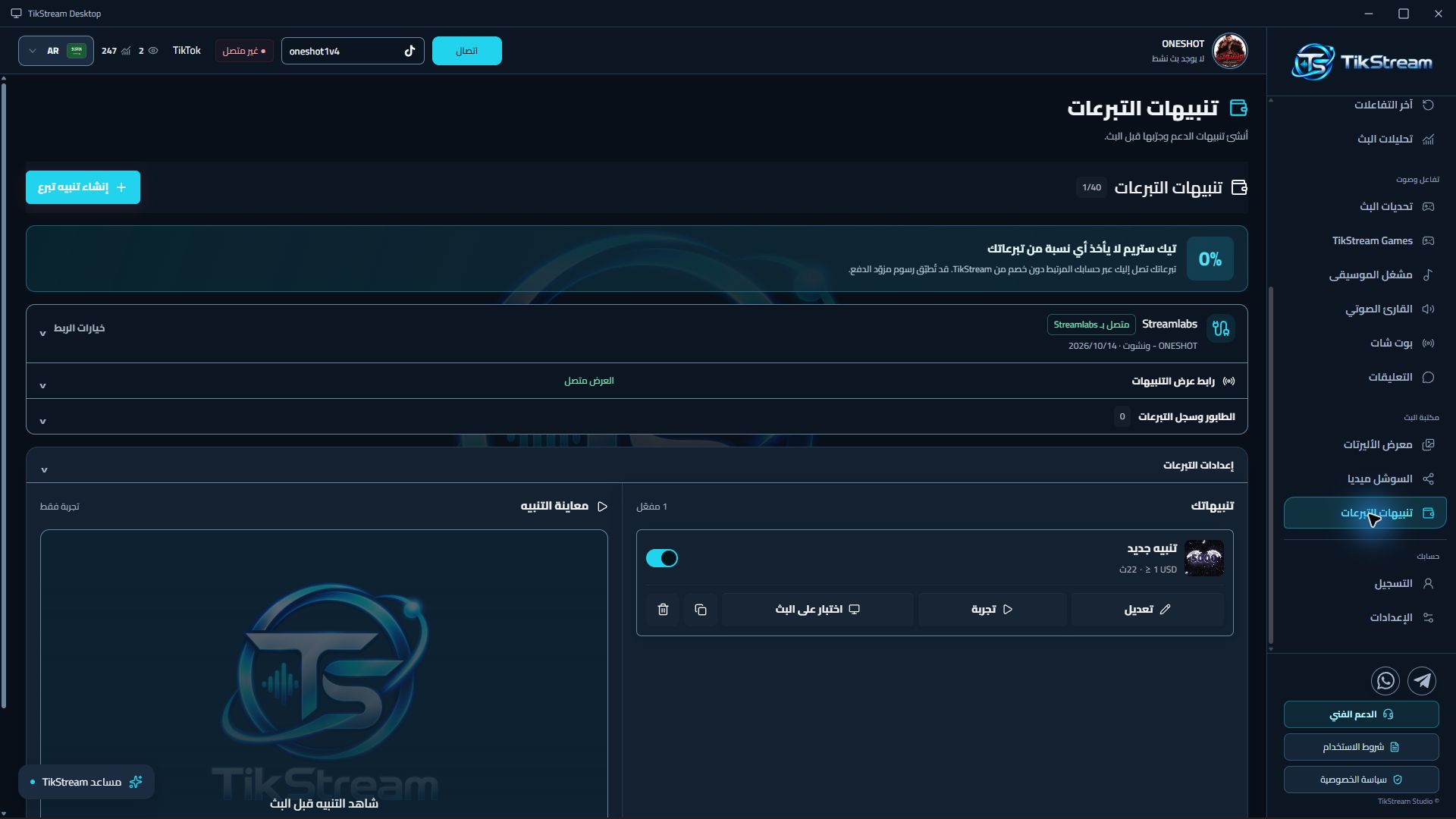Screen dimensions: 1456x819
Task: Open التعليقات sidebar item
Action: click(1365, 377)
